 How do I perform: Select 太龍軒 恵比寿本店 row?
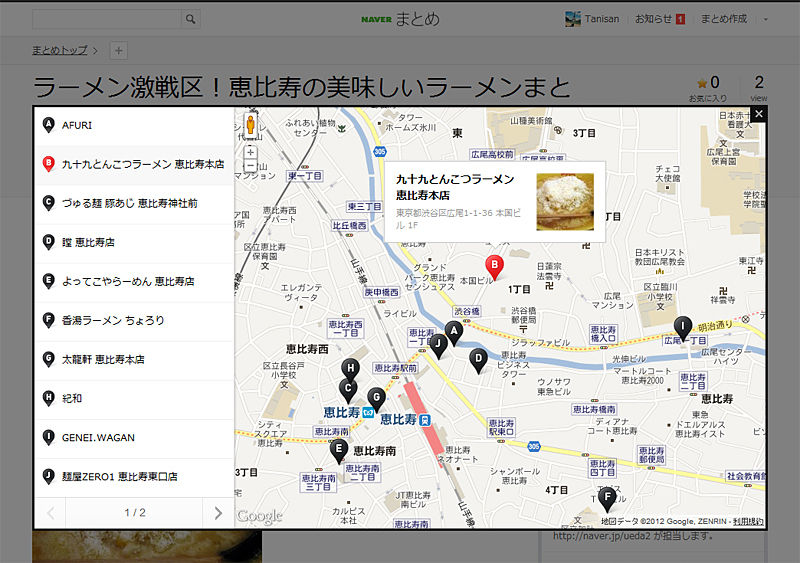tap(135, 359)
